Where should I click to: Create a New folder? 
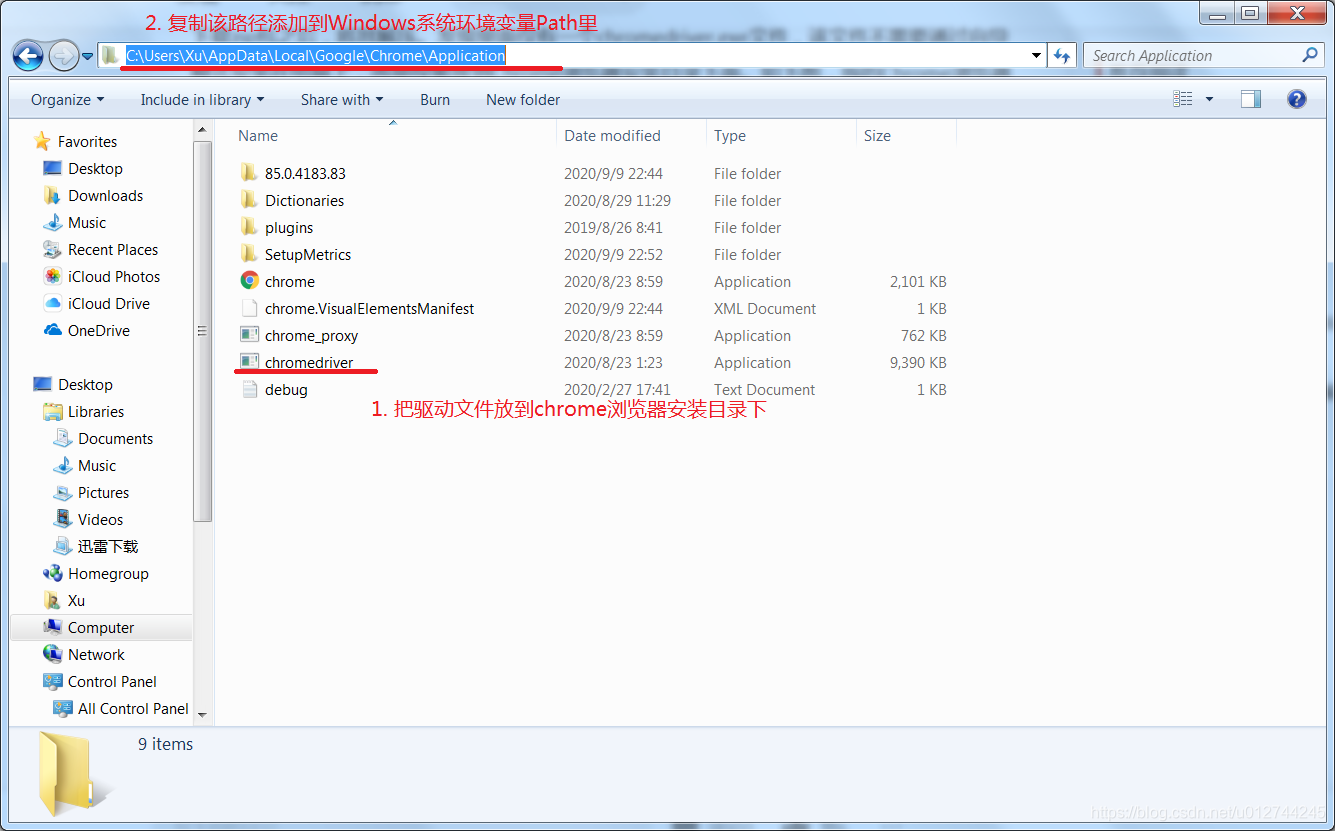click(523, 100)
